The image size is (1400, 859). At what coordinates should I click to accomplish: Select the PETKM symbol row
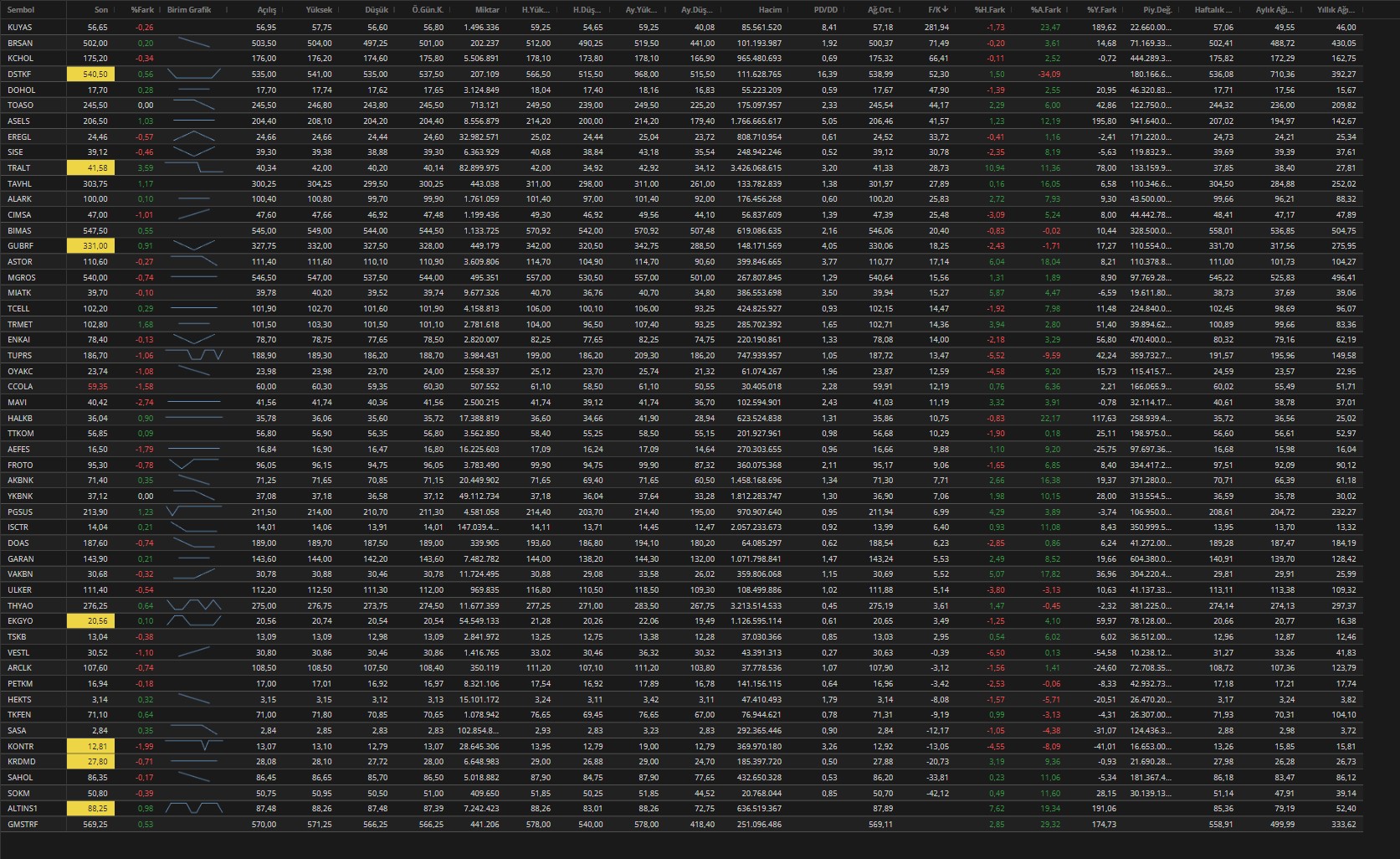click(x=681, y=683)
